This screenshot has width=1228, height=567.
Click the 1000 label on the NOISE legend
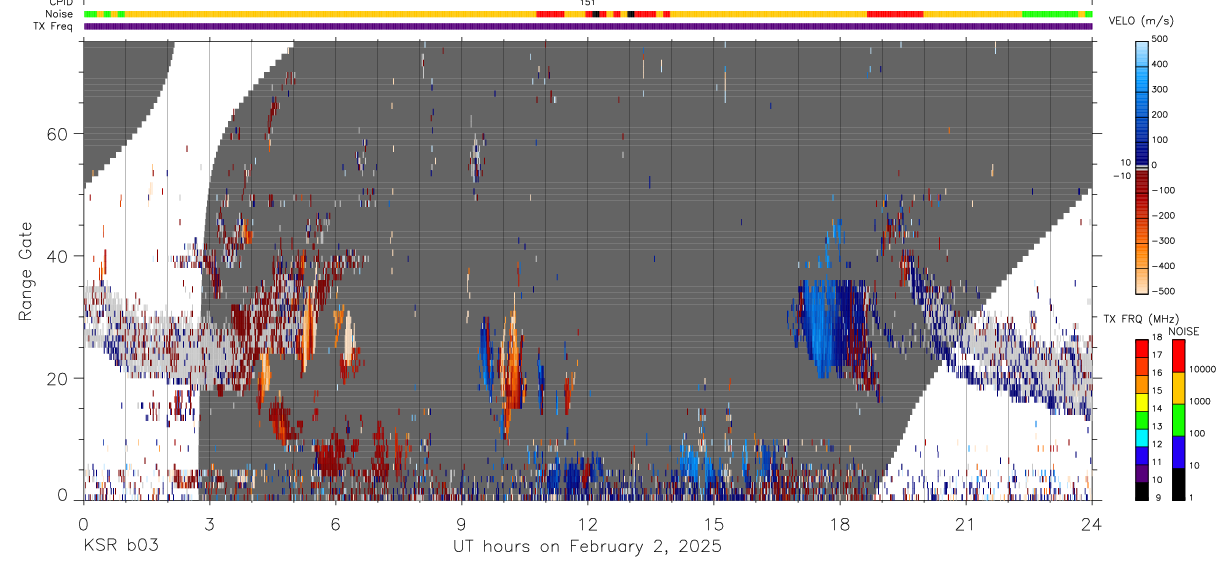(x=1199, y=402)
